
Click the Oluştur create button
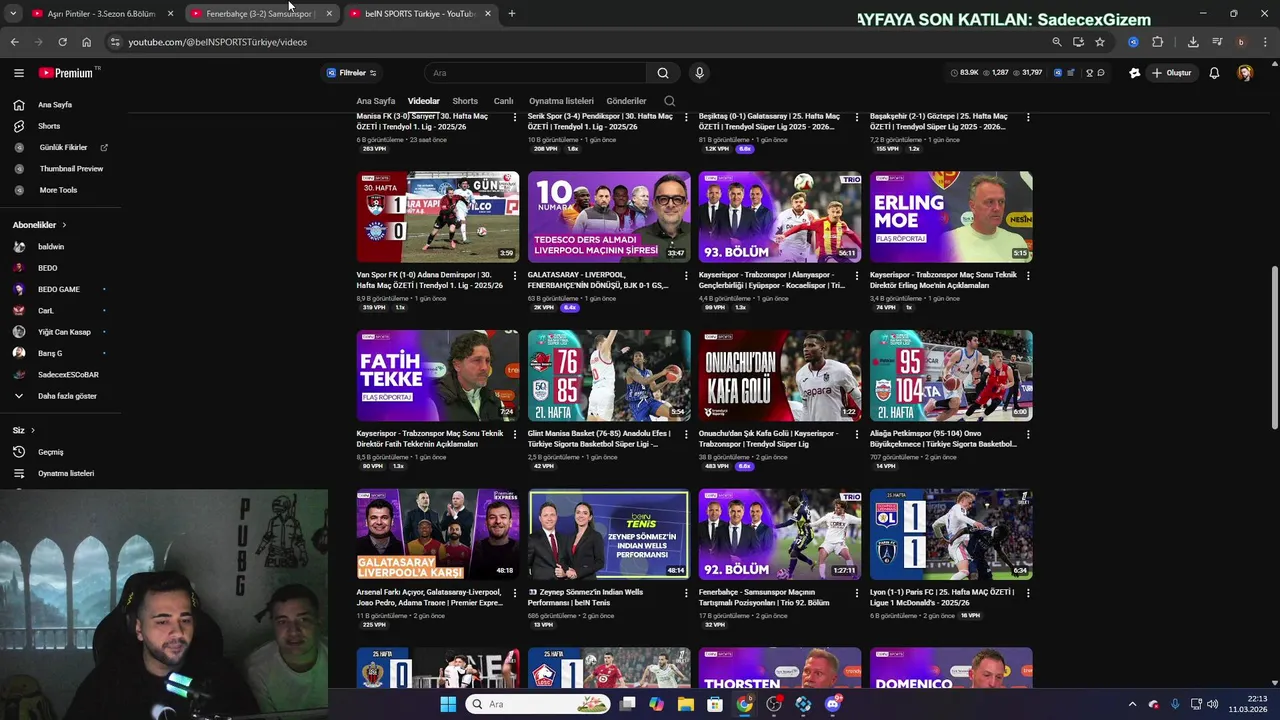[x=1172, y=73]
